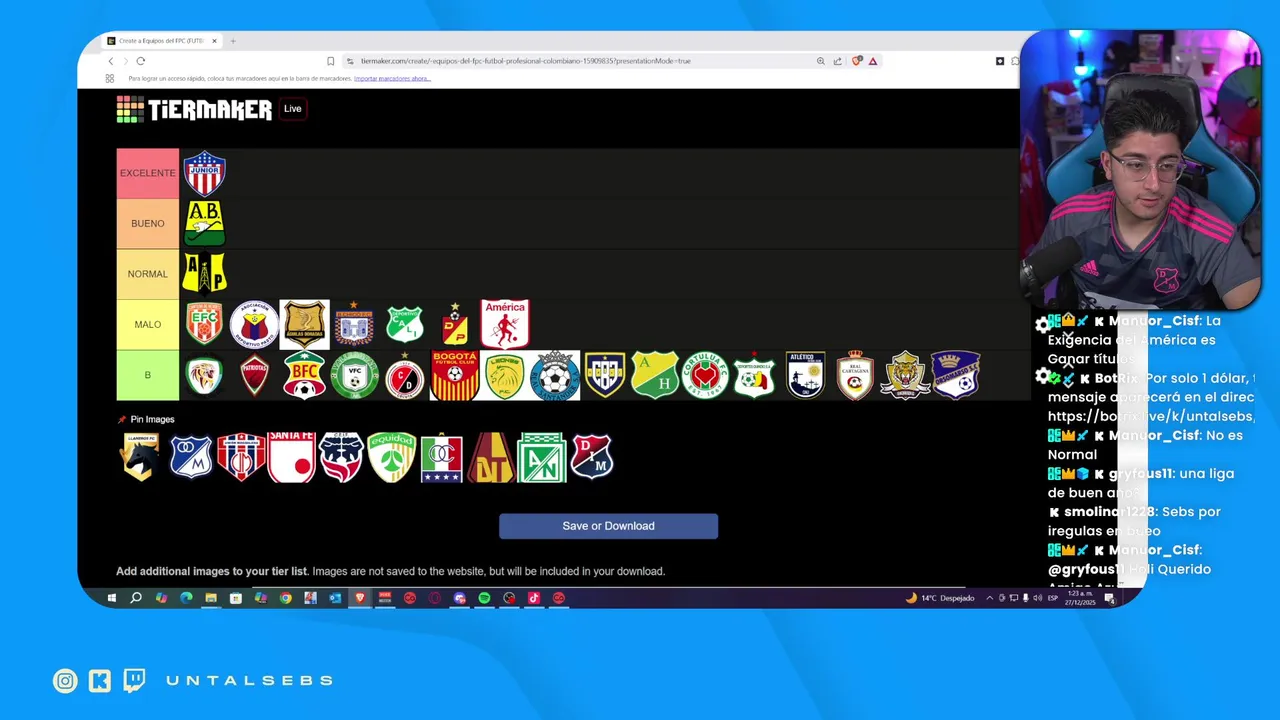Image resolution: width=1280 pixels, height=720 pixels.
Task: Click the Atlético Huila A H crest
Action: [x=655, y=375]
